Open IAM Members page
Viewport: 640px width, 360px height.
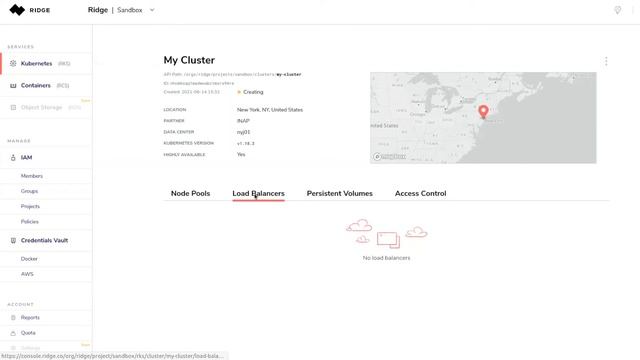click(32, 176)
